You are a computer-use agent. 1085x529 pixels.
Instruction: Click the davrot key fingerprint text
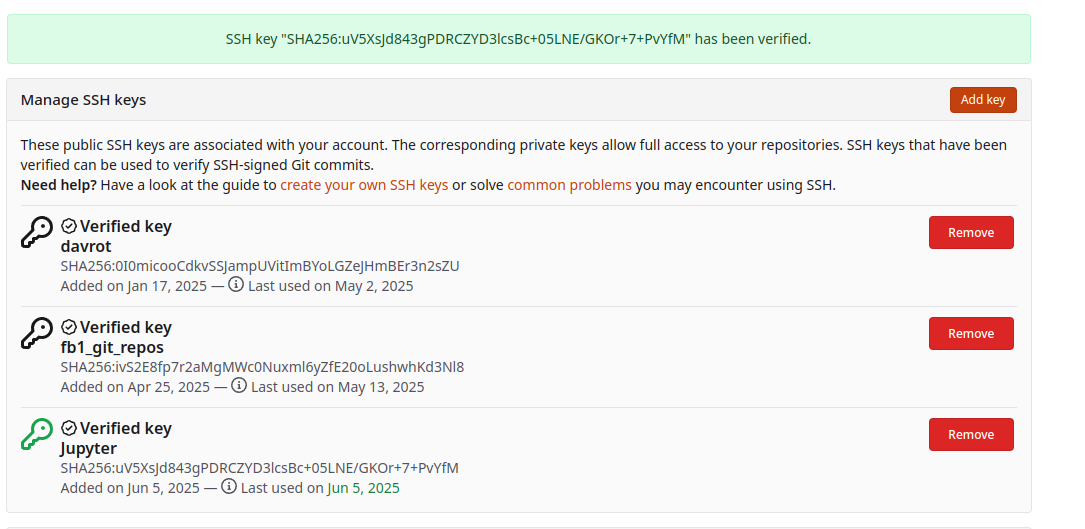tap(260, 266)
